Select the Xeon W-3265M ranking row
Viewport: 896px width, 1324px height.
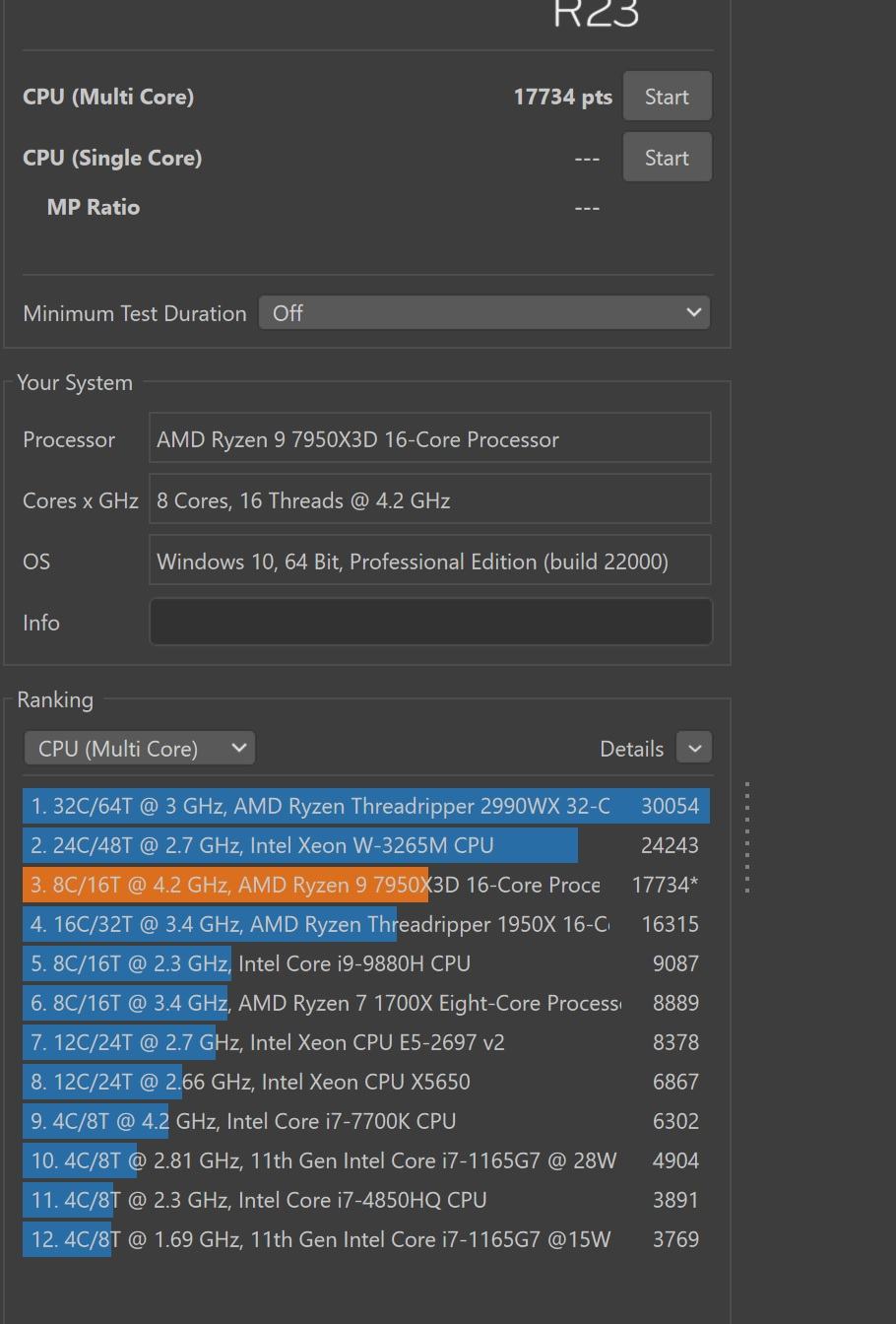[x=364, y=845]
